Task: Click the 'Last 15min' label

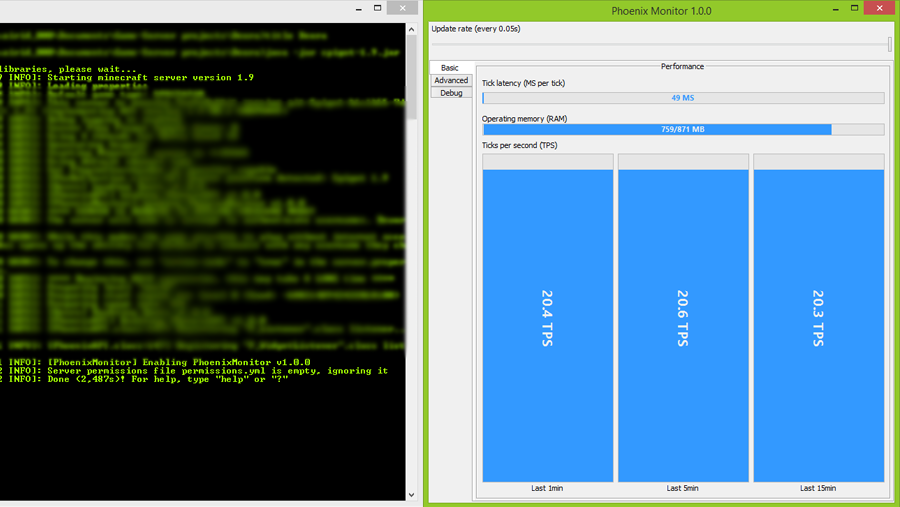Action: click(x=818, y=488)
